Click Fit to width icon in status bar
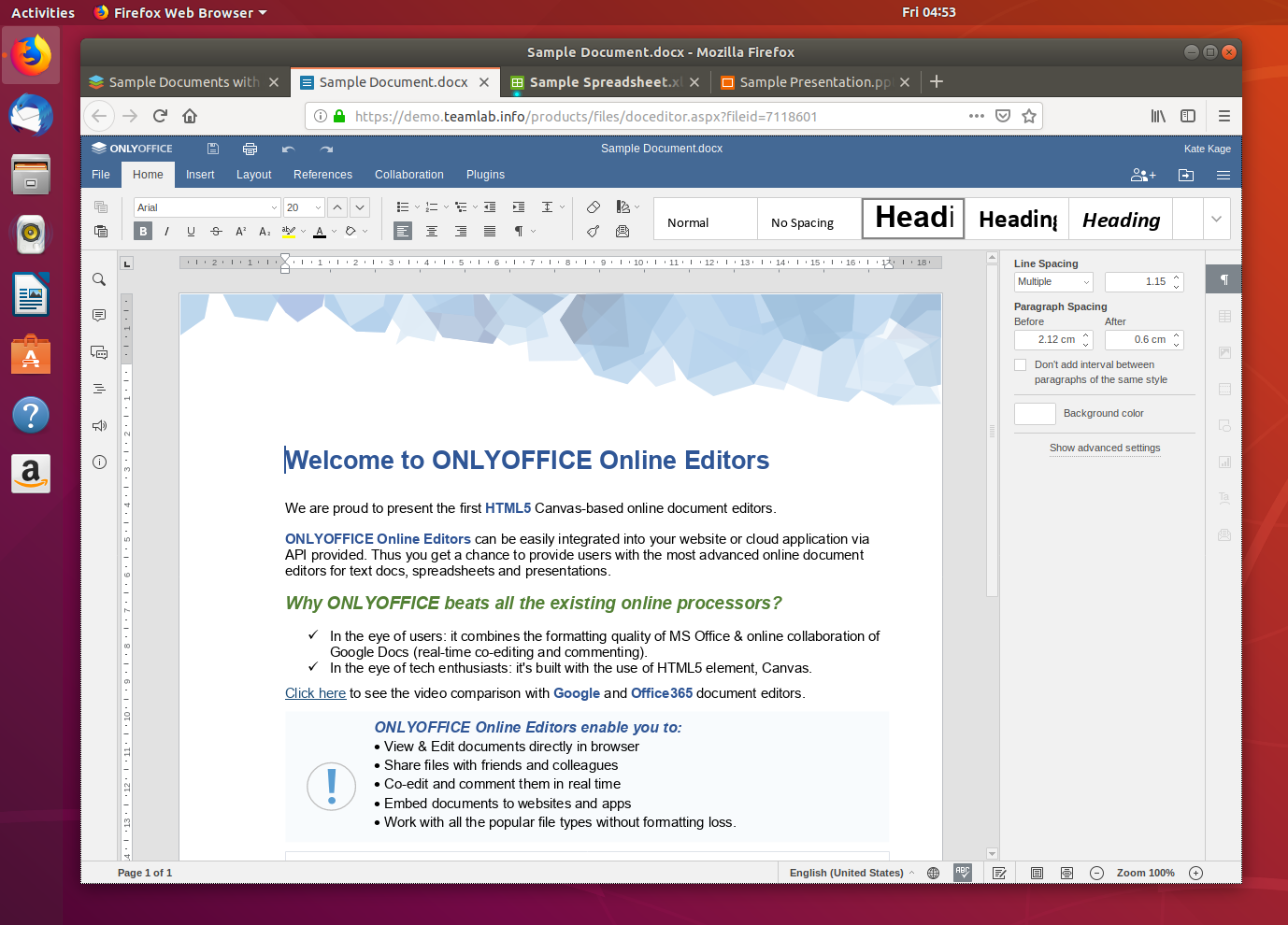The height and width of the screenshot is (925, 1288). [x=1066, y=873]
